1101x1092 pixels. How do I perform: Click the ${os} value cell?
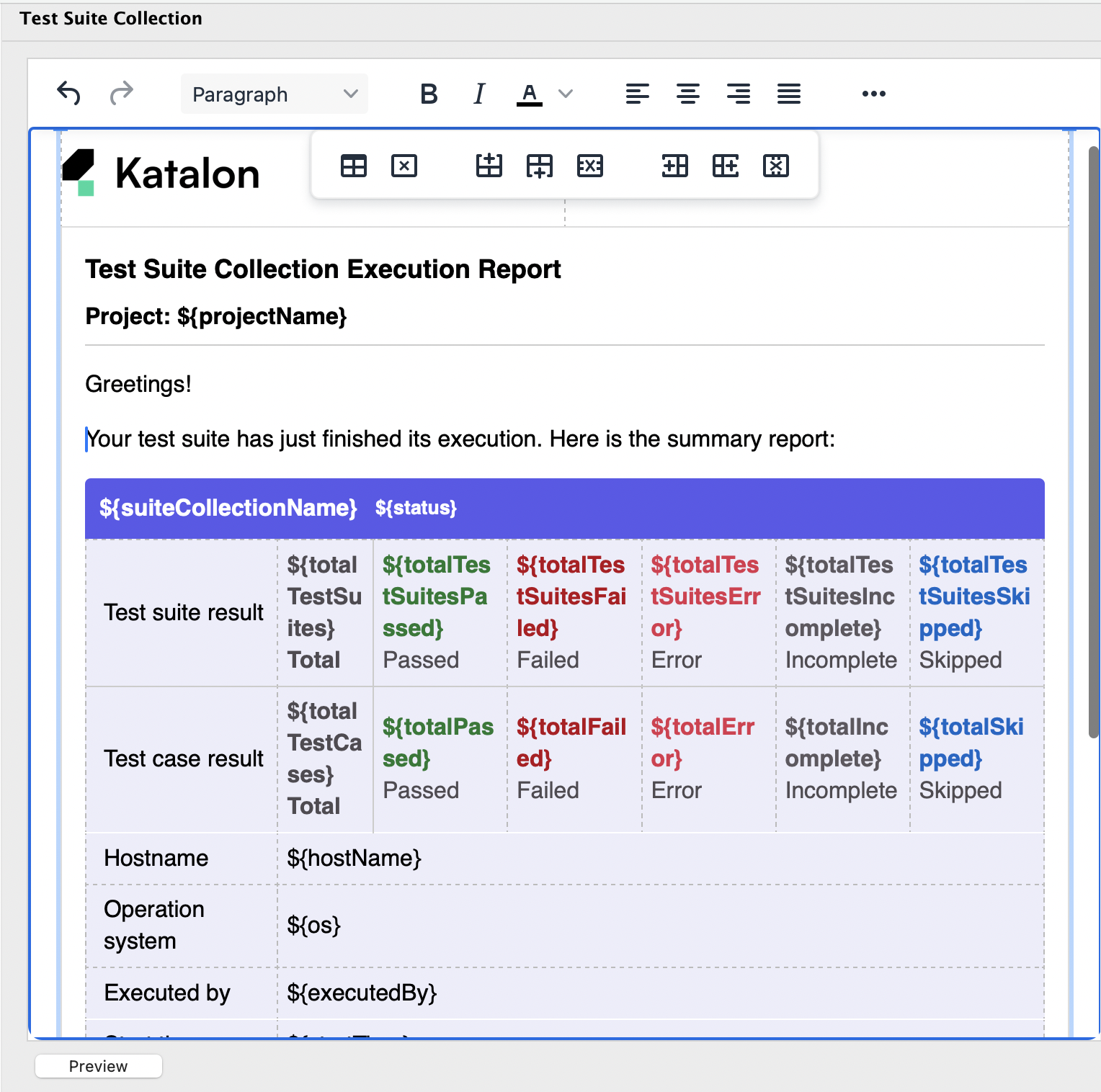point(661,926)
